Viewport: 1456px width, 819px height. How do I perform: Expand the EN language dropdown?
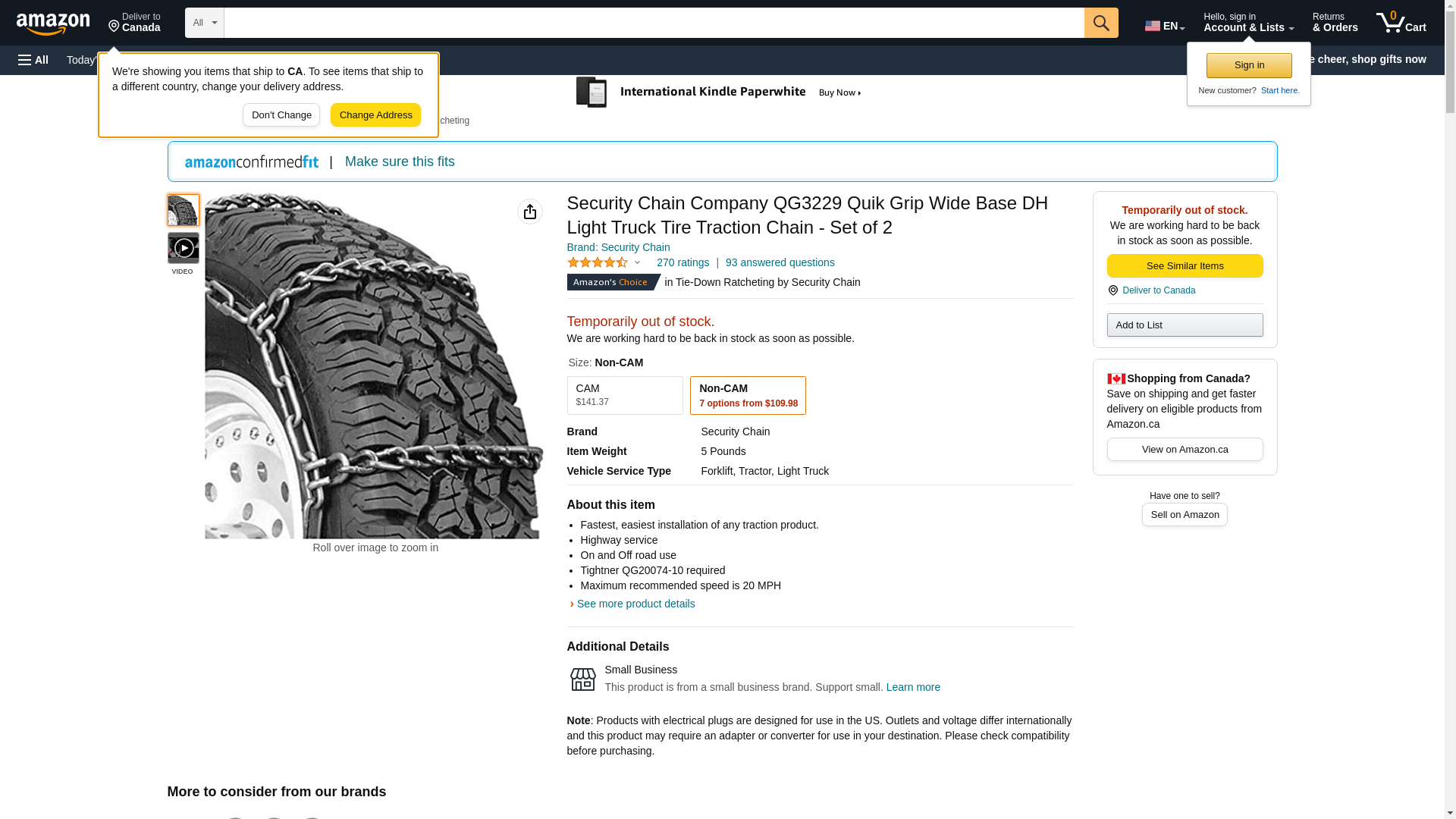pyautogui.click(x=1165, y=26)
